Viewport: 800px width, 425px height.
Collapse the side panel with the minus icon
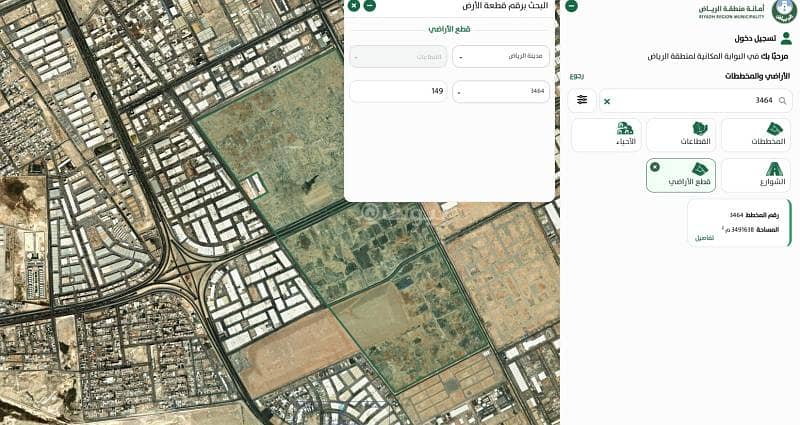[x=571, y=6]
